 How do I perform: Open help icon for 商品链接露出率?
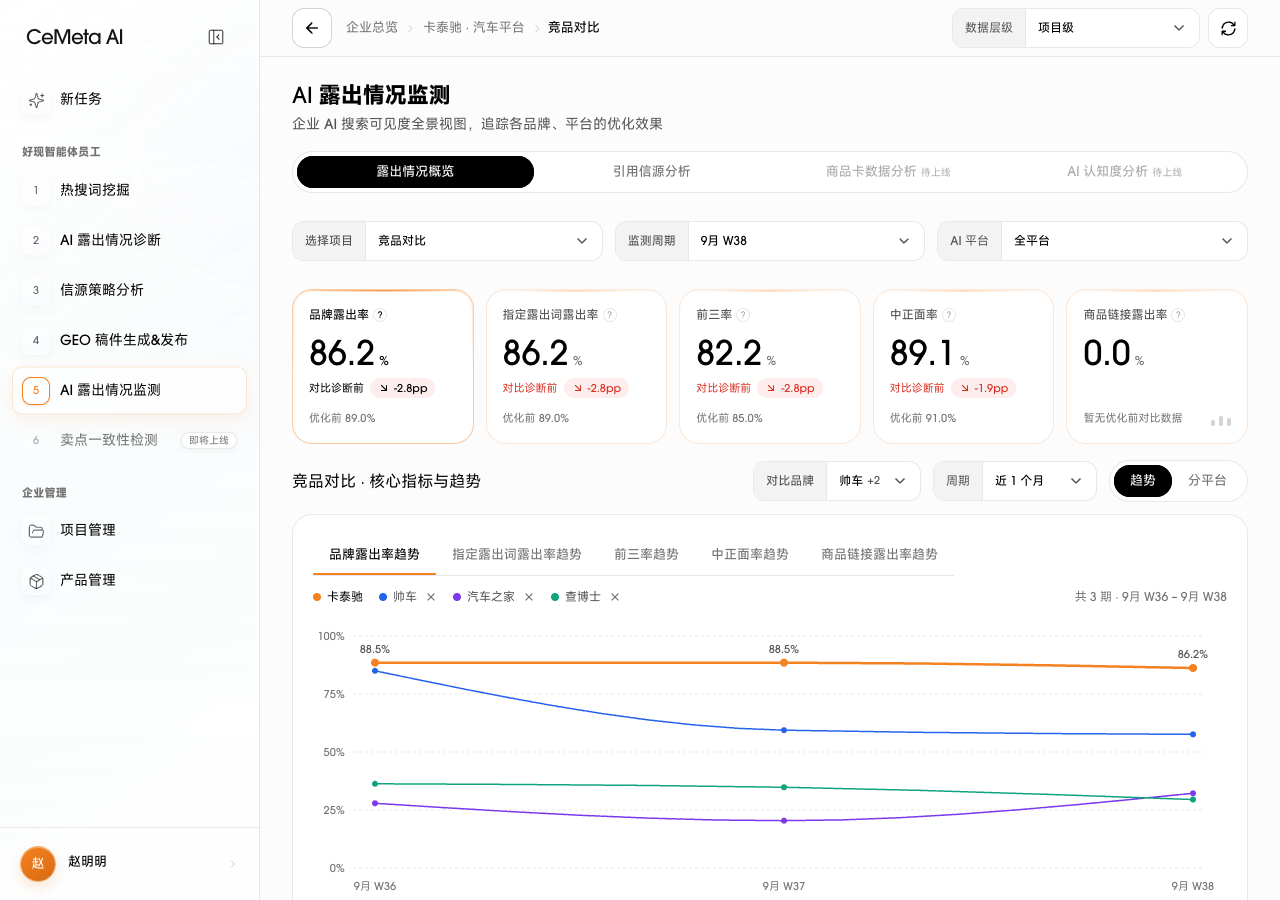[x=1178, y=314]
